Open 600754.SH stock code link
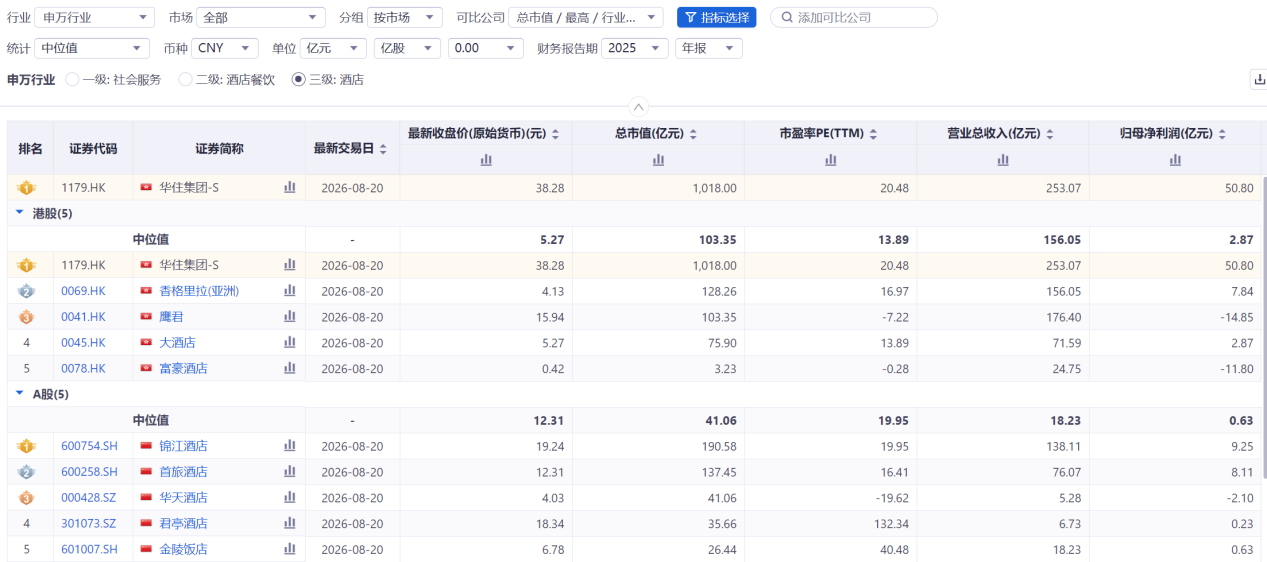 pos(89,446)
